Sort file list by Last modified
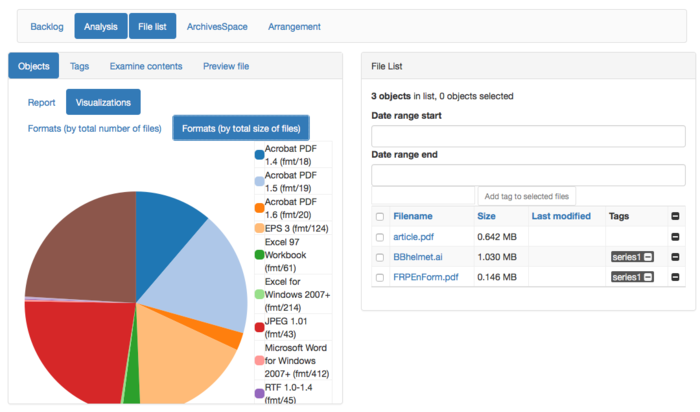Viewport: 700px width, 412px height. tap(560, 216)
